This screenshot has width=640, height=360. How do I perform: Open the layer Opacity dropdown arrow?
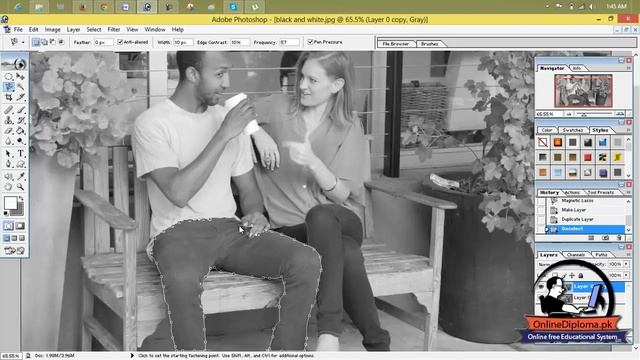tap(626, 264)
